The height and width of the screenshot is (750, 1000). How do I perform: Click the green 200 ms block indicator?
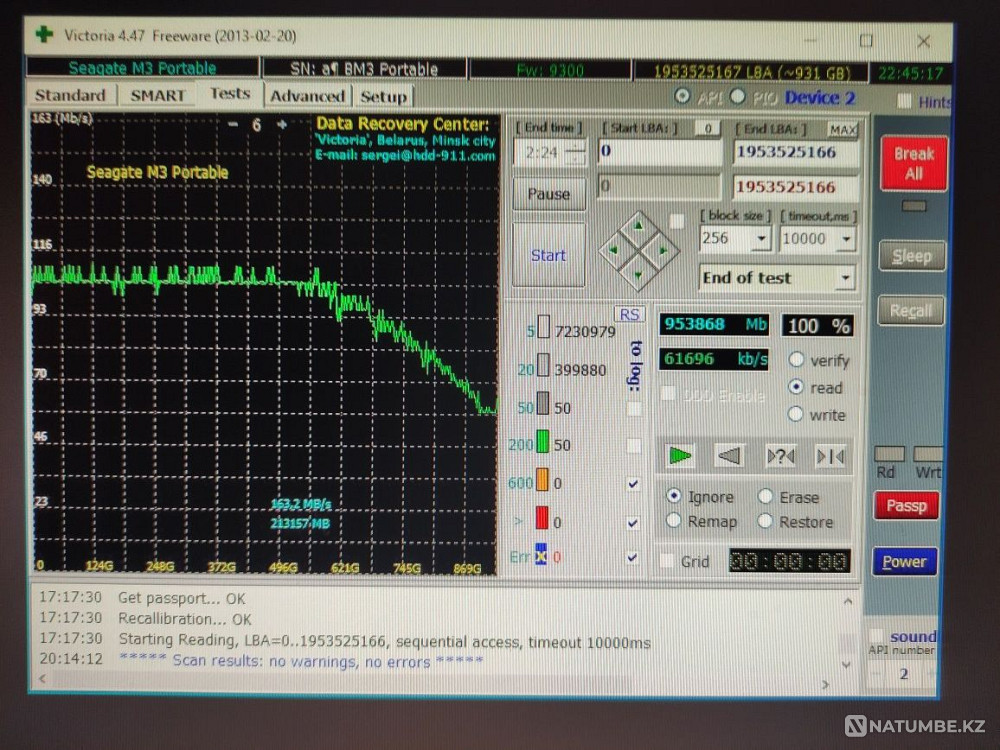[x=543, y=443]
